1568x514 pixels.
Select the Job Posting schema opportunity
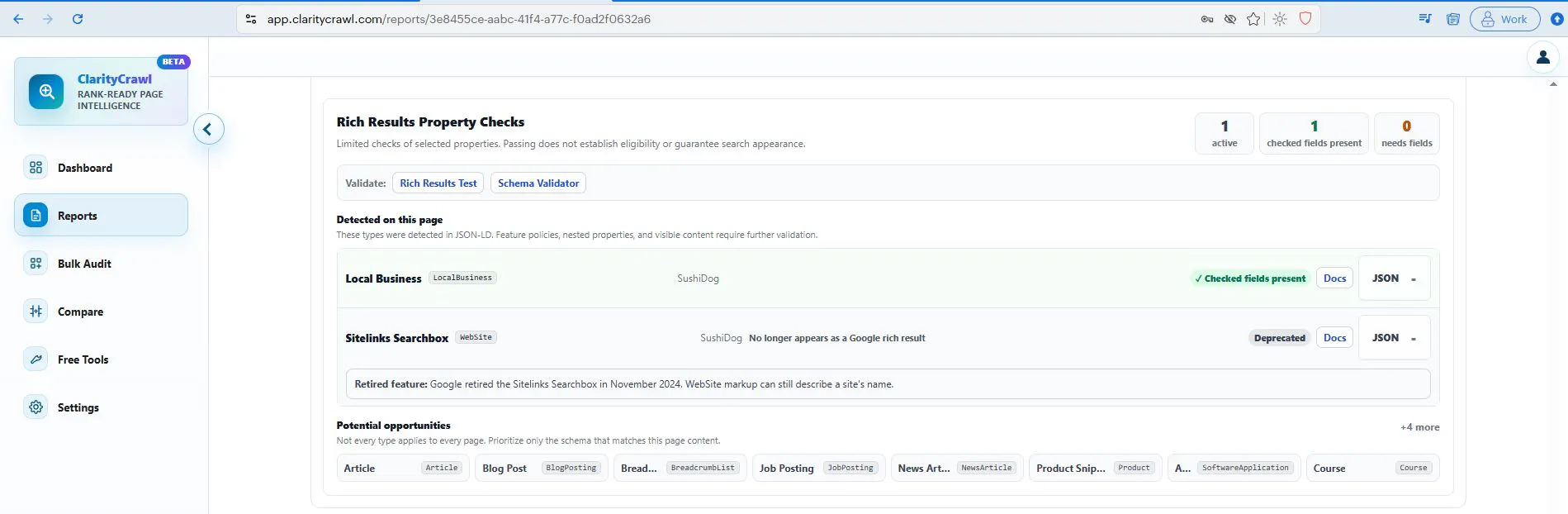pyautogui.click(x=818, y=468)
